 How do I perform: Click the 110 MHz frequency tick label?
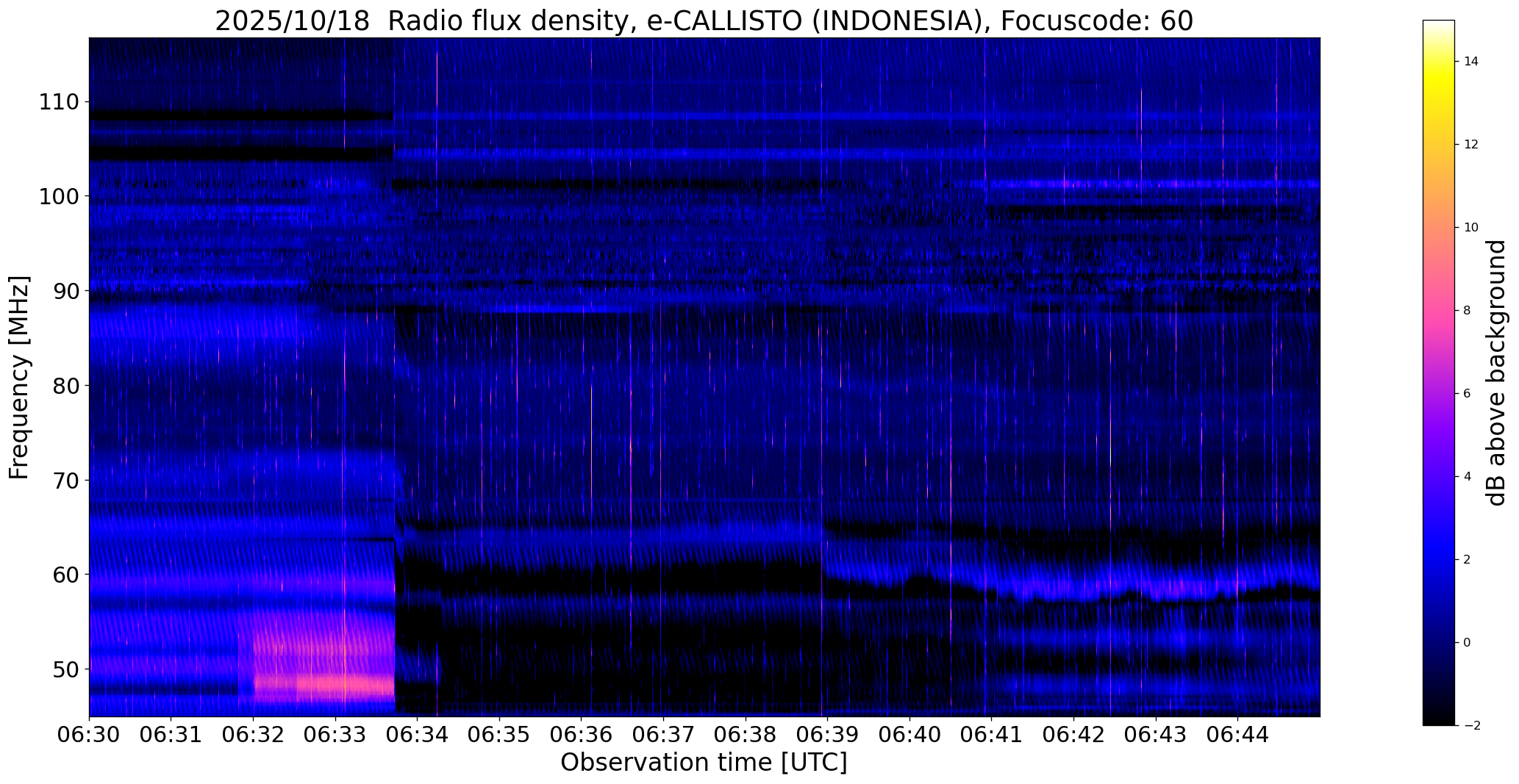coord(59,102)
